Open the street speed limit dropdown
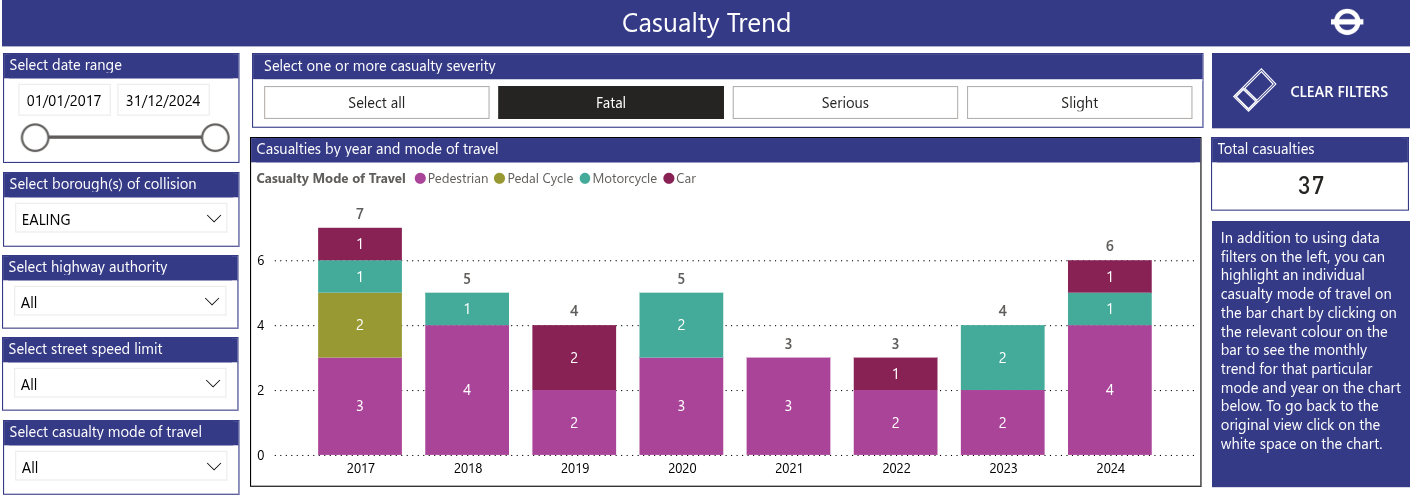Viewport: 1422px width, 501px height. [121, 384]
